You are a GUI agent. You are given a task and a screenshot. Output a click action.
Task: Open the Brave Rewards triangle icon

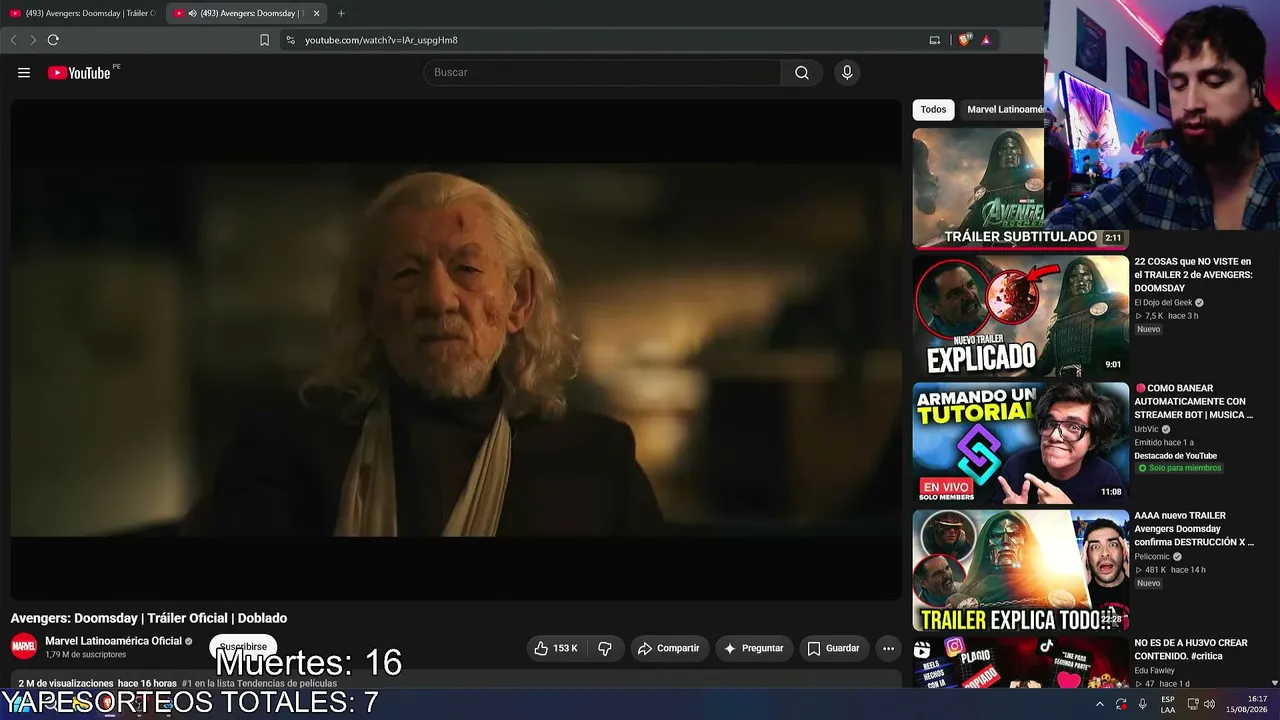pyautogui.click(x=986, y=40)
